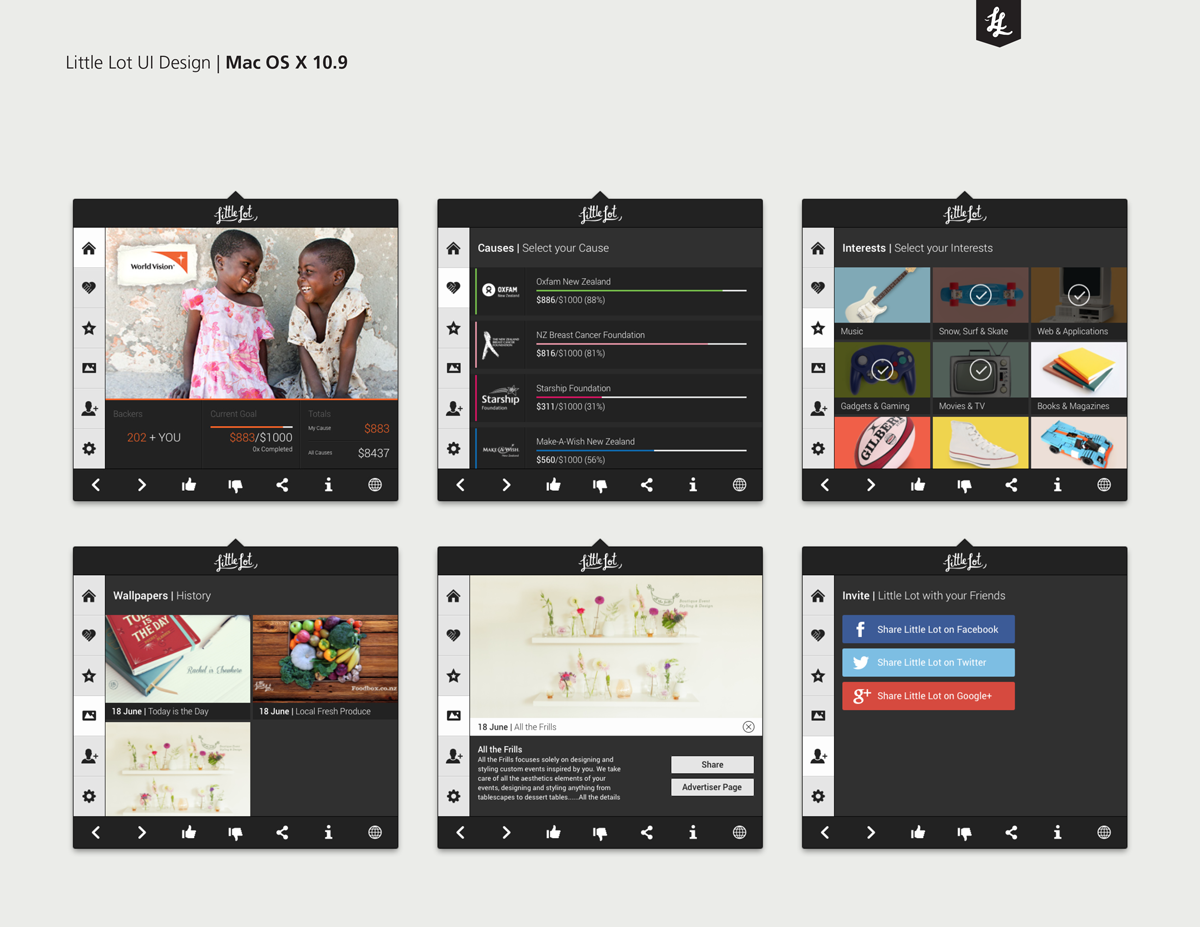The height and width of the screenshot is (927, 1200).
Task: Select the white sneaker interest tile
Action: pos(980,442)
